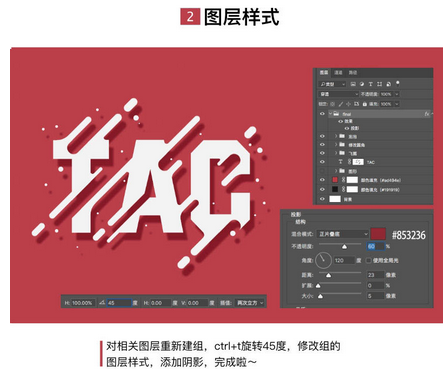The image size is (444, 369).
Task: Toggle visibility of 投影 drop shadow effect
Action: 346,128
